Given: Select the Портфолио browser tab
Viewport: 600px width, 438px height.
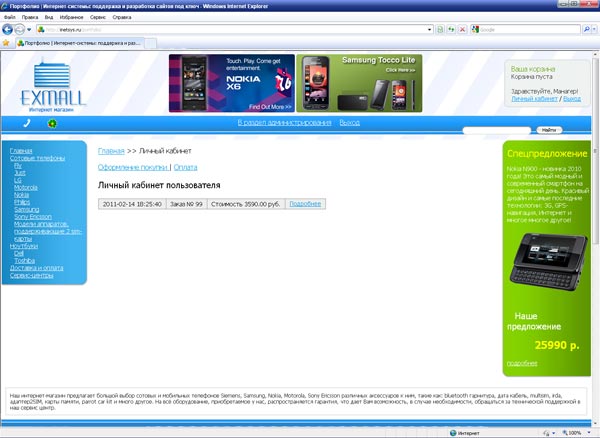Looking at the screenshot, I should [x=80, y=43].
